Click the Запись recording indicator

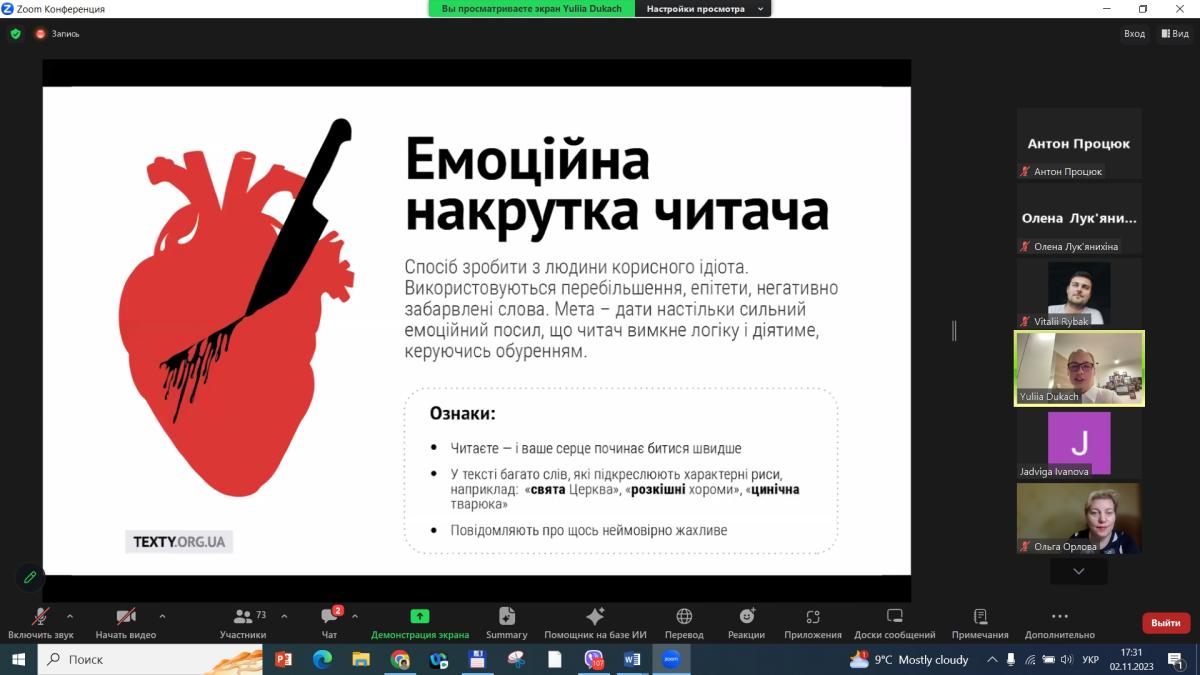coord(57,33)
